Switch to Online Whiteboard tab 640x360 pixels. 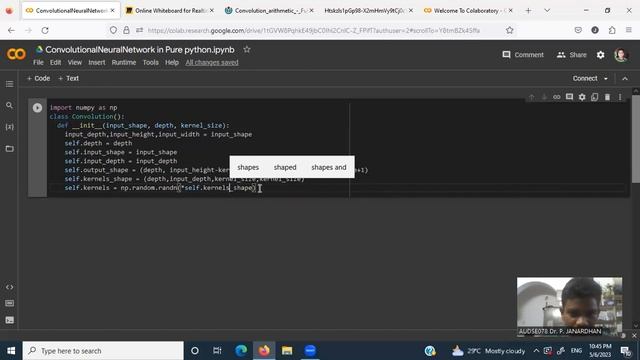pyautogui.click(x=170, y=11)
